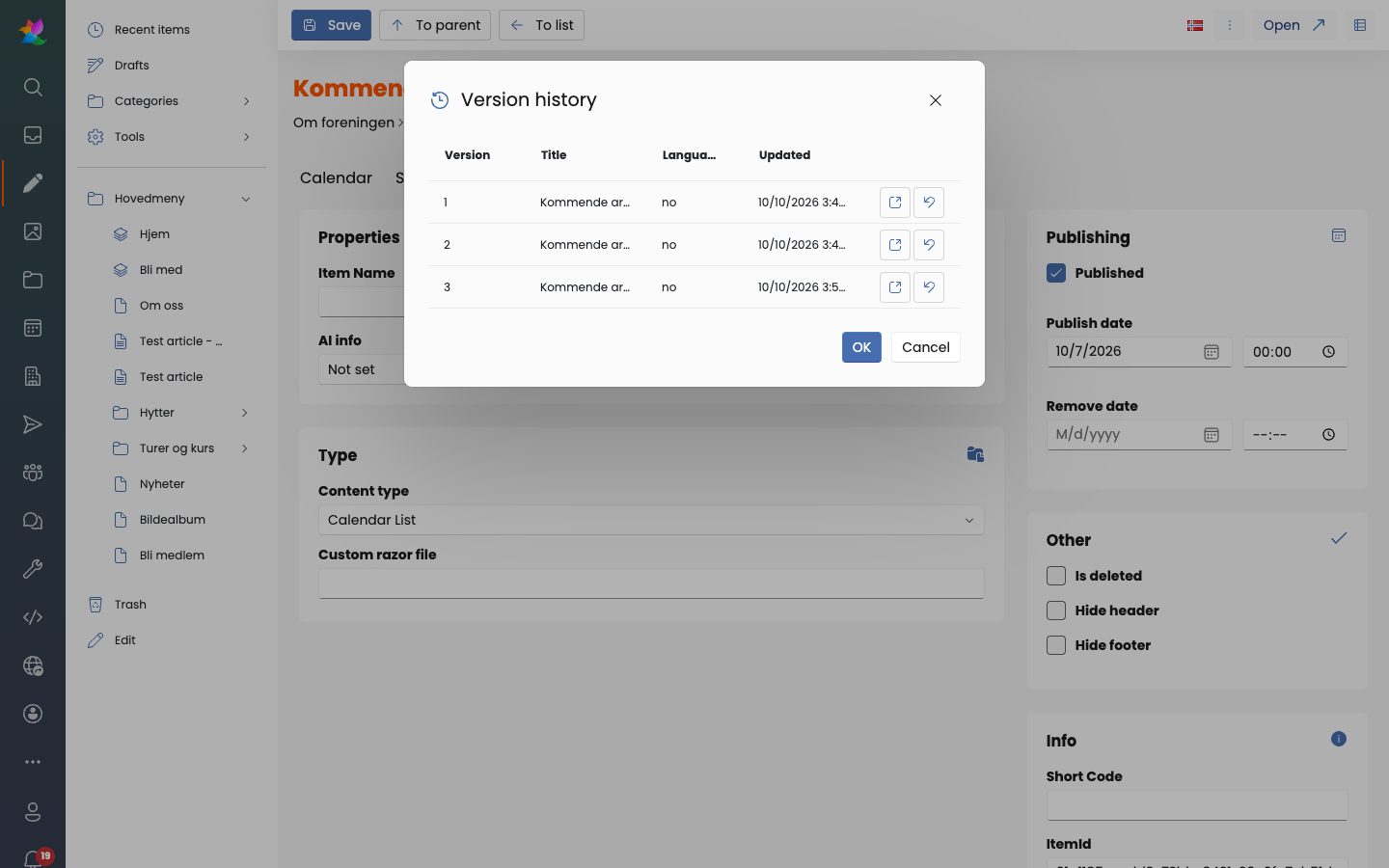Select the pencil edit icon in sidebar
The width and height of the screenshot is (1389, 868).
point(33,183)
